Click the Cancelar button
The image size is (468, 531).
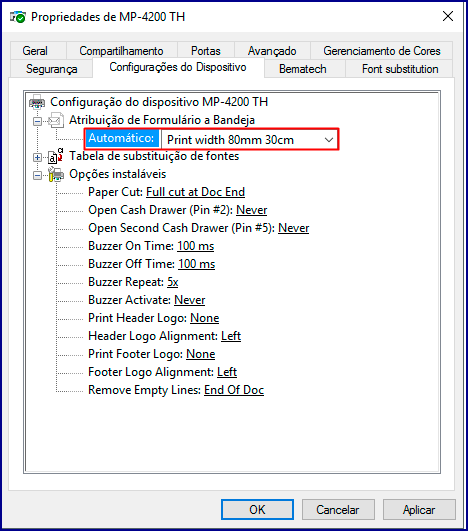pos(338,509)
